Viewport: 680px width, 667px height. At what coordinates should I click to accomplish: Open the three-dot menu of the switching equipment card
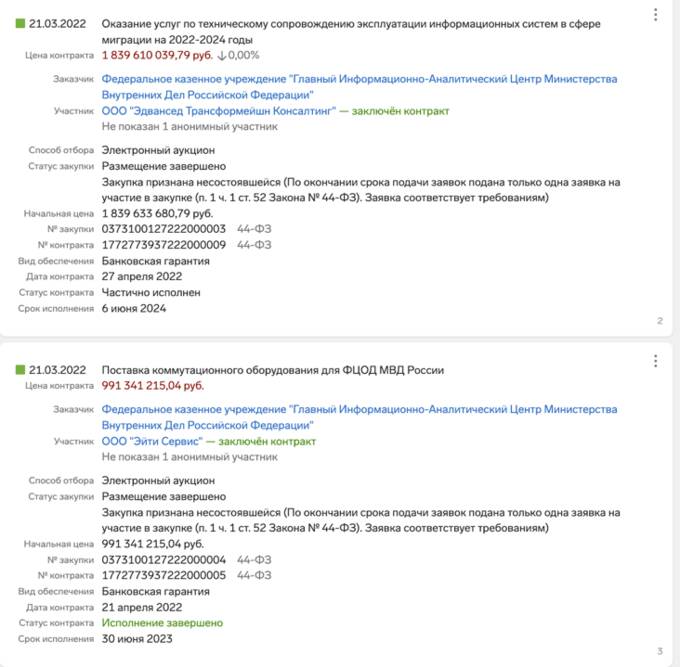click(655, 361)
